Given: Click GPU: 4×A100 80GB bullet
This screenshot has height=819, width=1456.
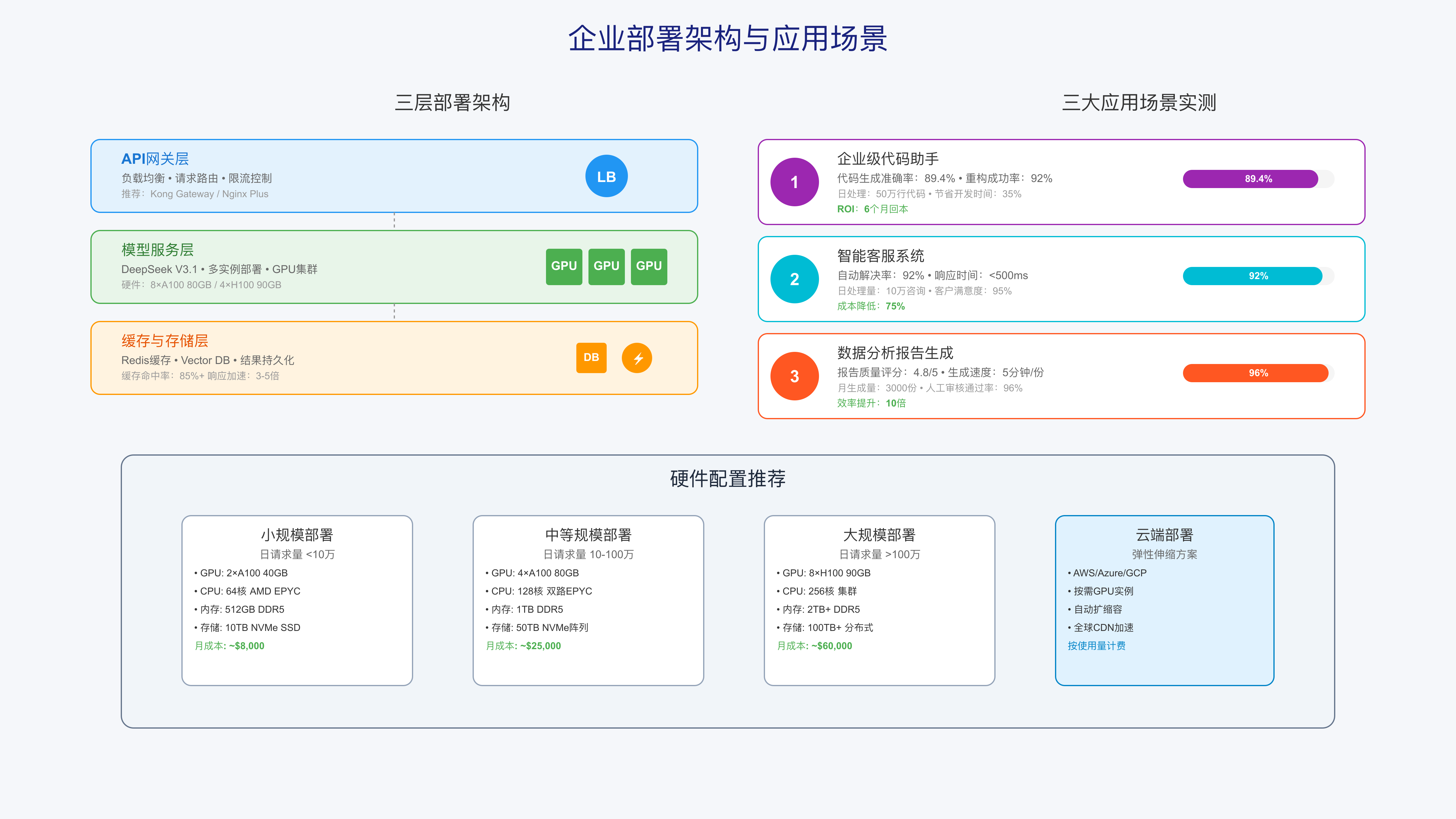Looking at the screenshot, I should pos(532,573).
